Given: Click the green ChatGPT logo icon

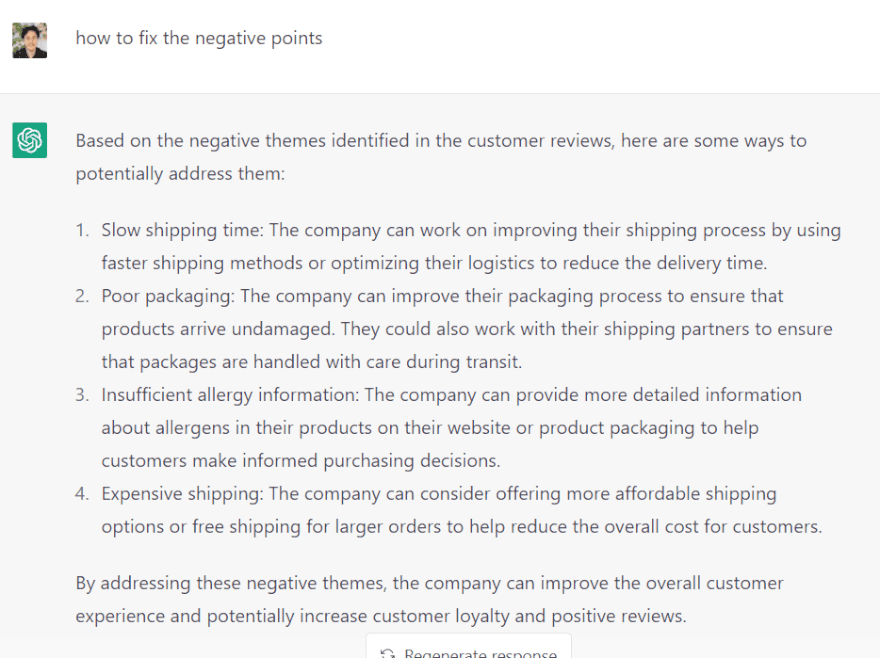Looking at the screenshot, I should point(30,140).
